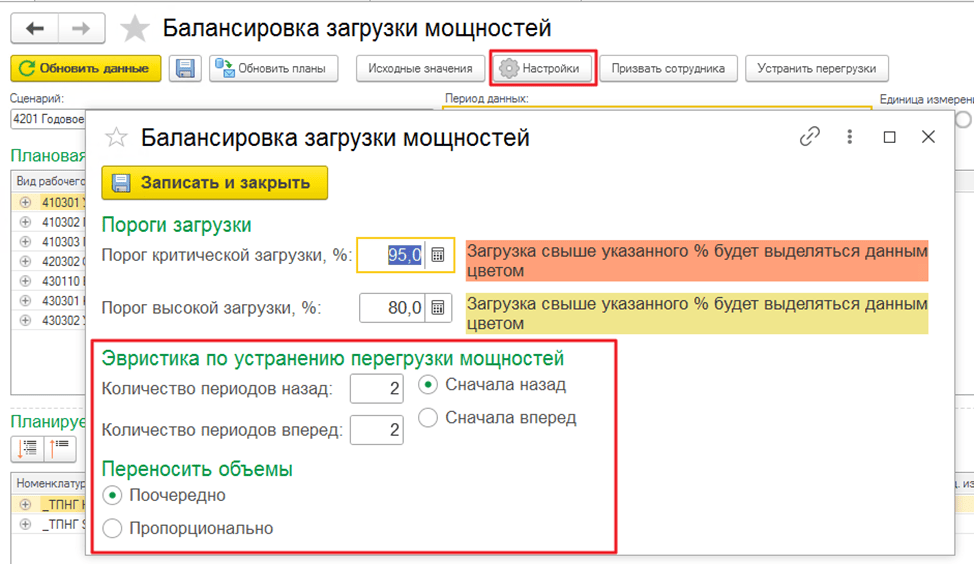Star the settings dialog as favorite

coord(116,137)
